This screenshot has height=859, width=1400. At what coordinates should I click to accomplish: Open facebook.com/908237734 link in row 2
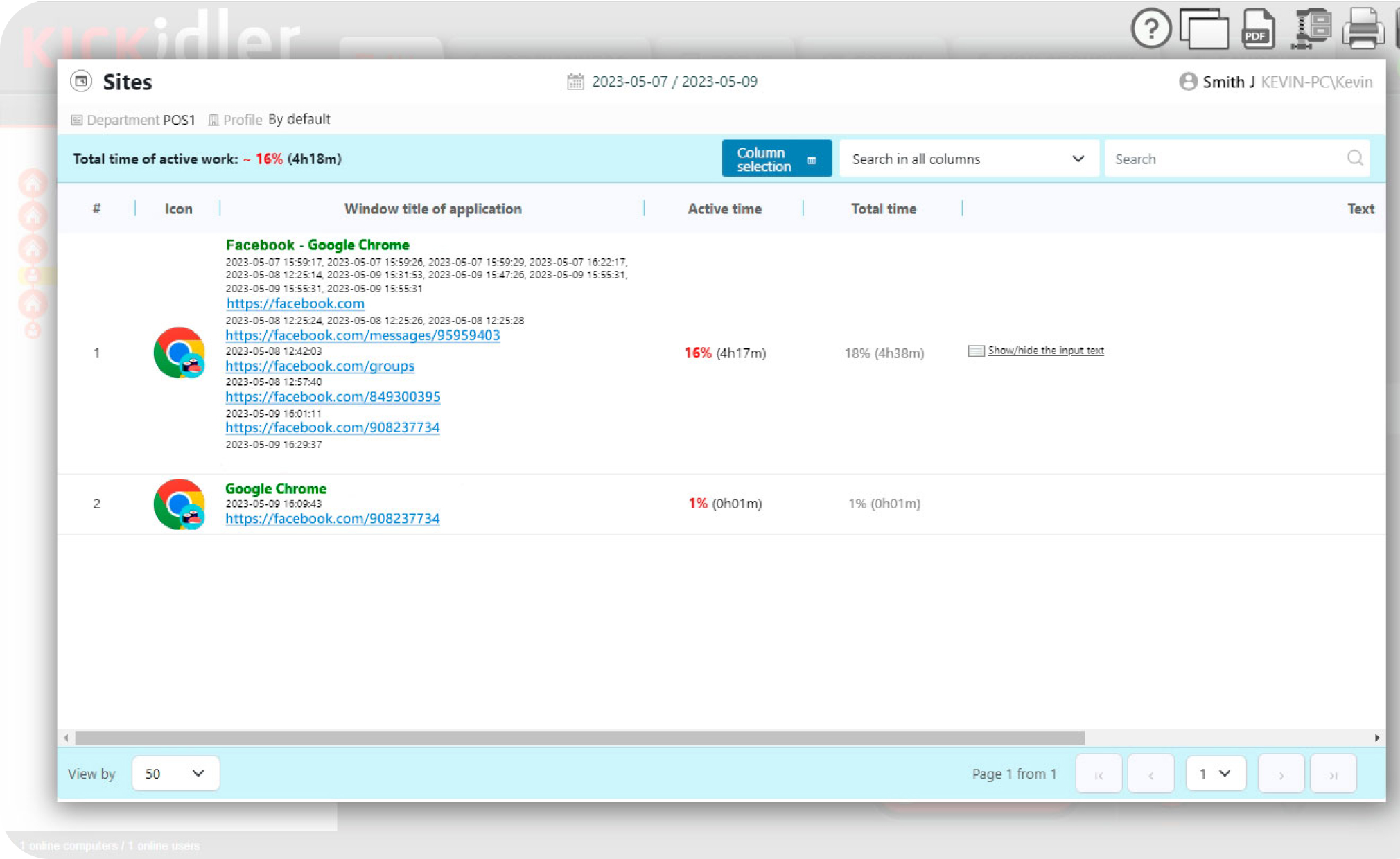click(x=333, y=518)
